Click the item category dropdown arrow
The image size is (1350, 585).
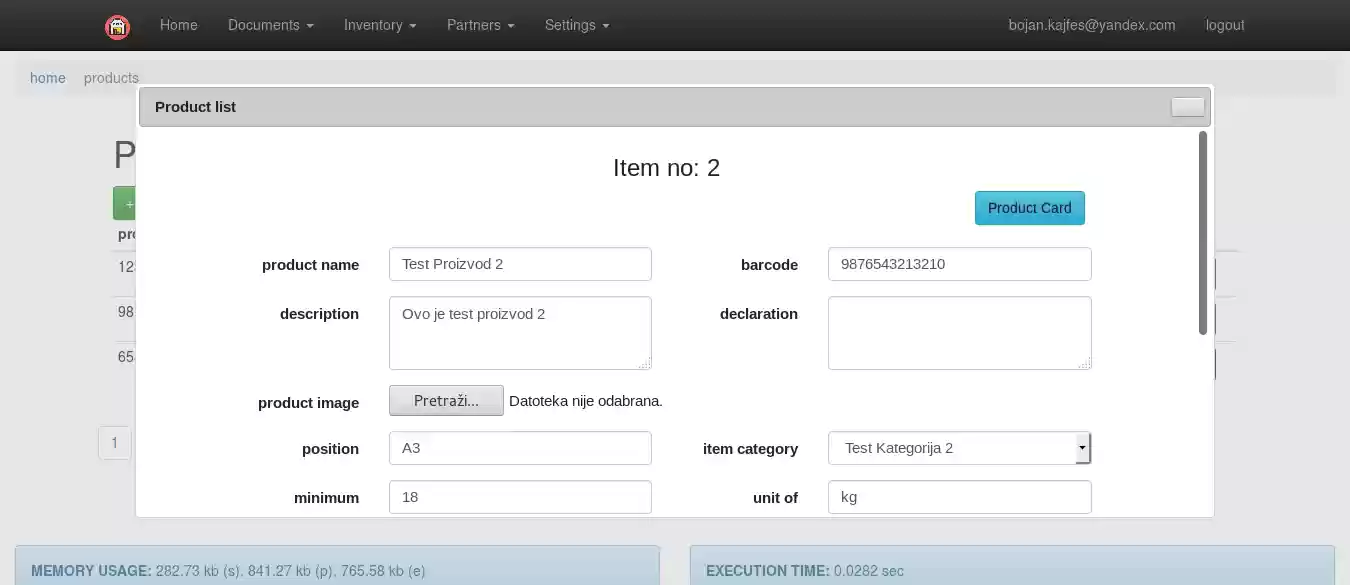1082,447
